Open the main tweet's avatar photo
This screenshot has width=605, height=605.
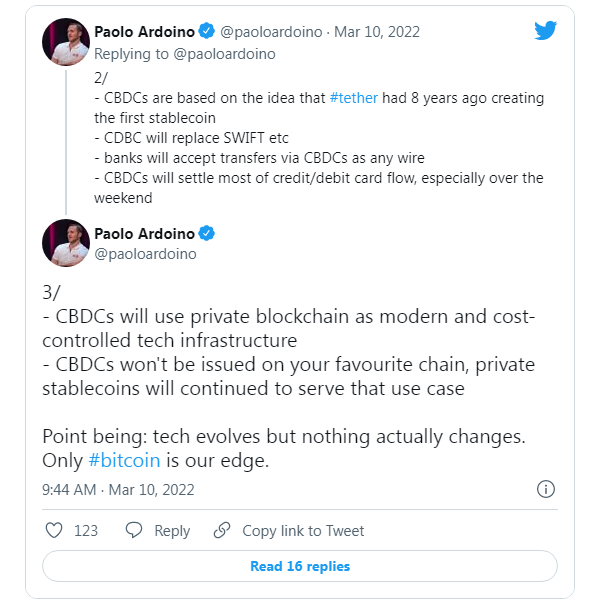coord(66,243)
